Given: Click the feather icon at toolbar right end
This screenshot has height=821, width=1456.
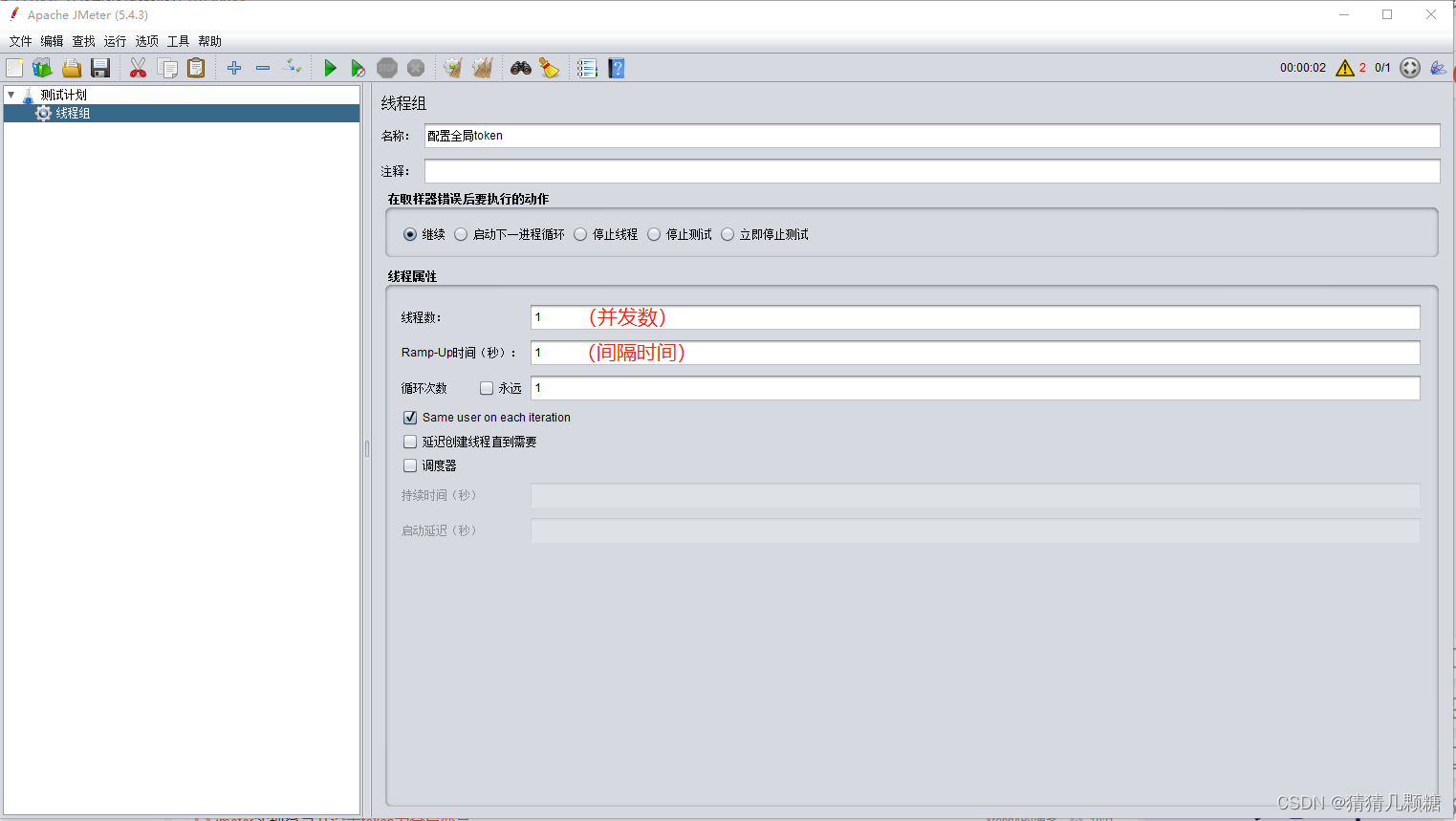Looking at the screenshot, I should 1438,68.
